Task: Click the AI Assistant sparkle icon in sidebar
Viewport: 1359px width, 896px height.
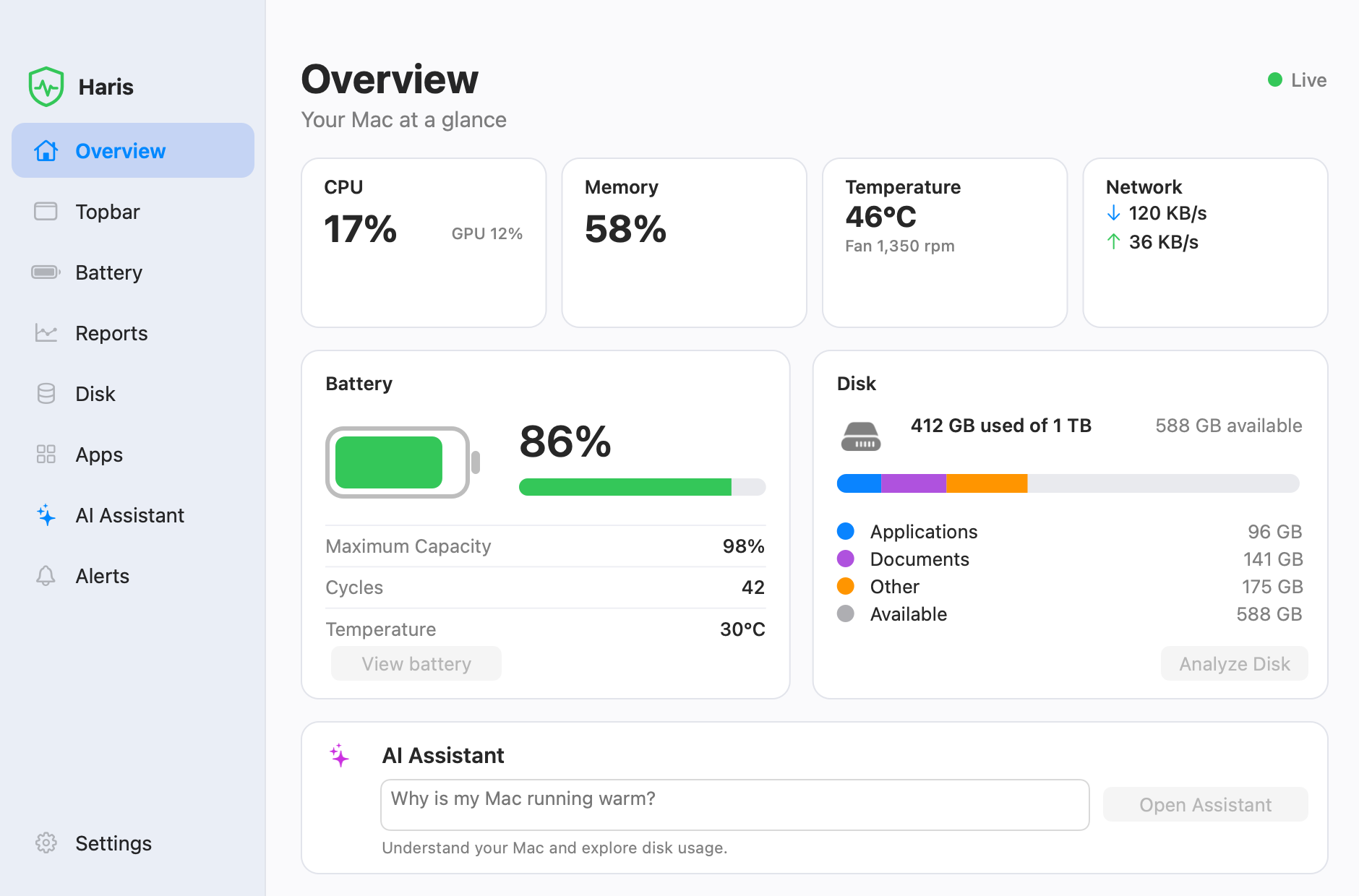Action: coord(46,514)
